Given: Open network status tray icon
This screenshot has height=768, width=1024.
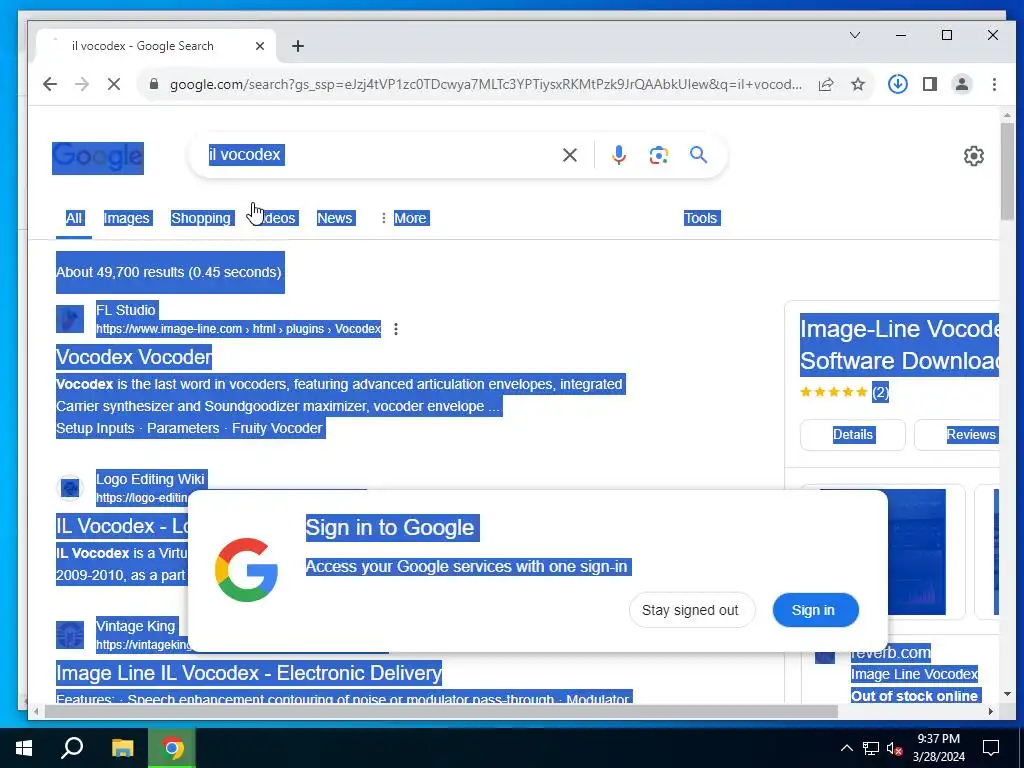Looking at the screenshot, I should 871,748.
